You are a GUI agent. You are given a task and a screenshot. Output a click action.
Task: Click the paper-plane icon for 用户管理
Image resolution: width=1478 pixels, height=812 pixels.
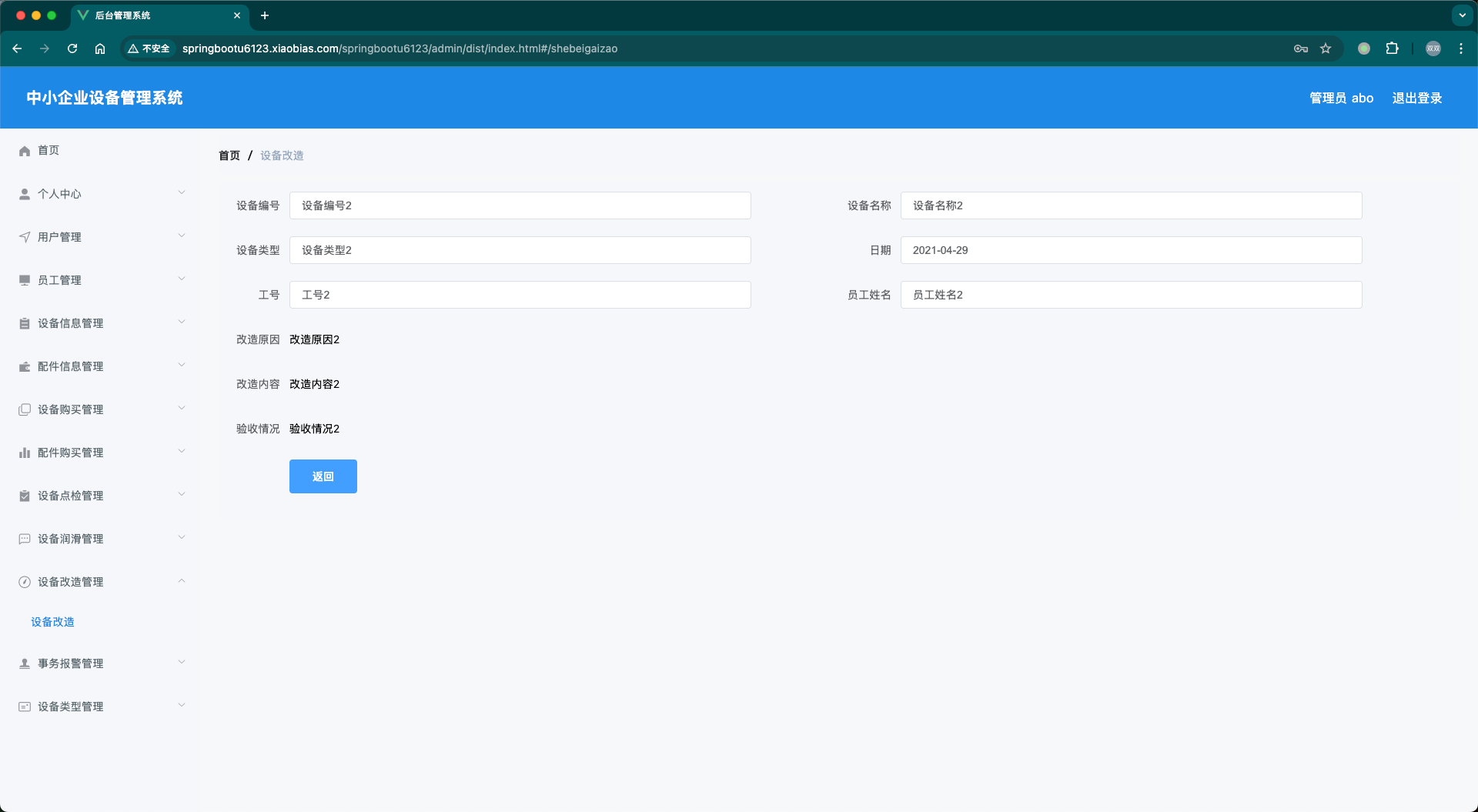pyautogui.click(x=25, y=237)
